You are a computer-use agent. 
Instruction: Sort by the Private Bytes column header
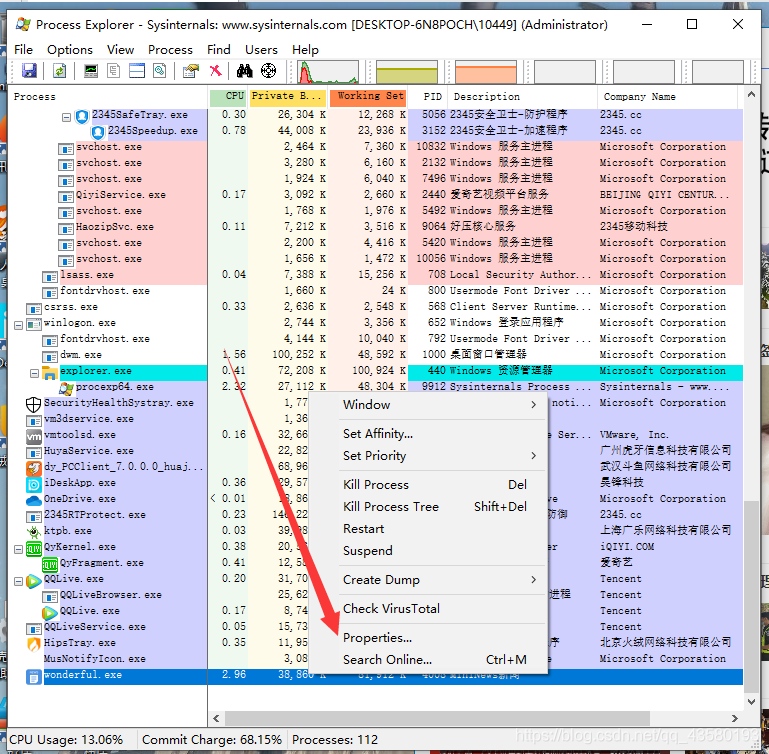click(x=288, y=97)
